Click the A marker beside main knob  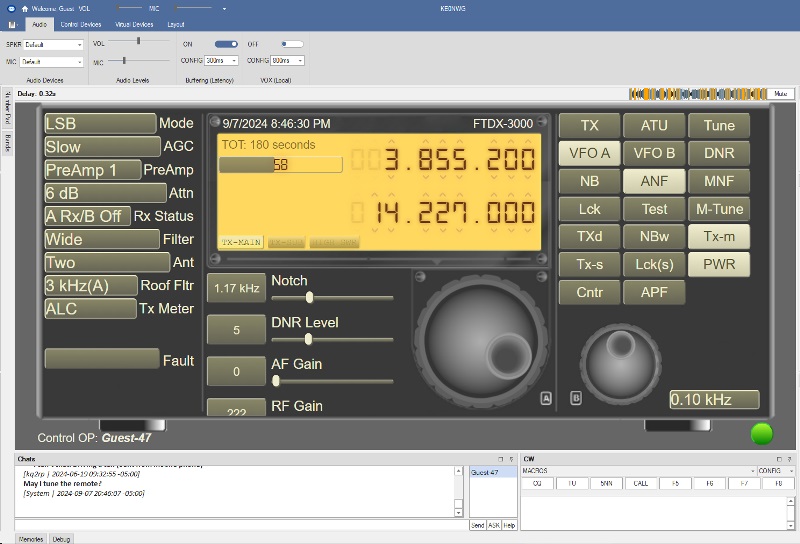[x=546, y=399]
